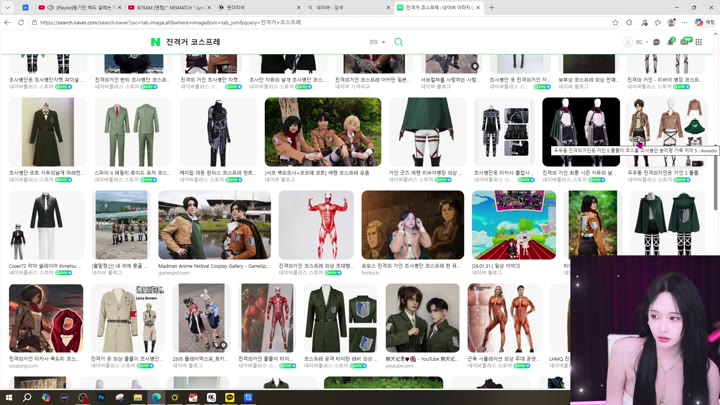Open KakaoTalk from the taskbar
The image size is (720, 405).
click(230, 397)
